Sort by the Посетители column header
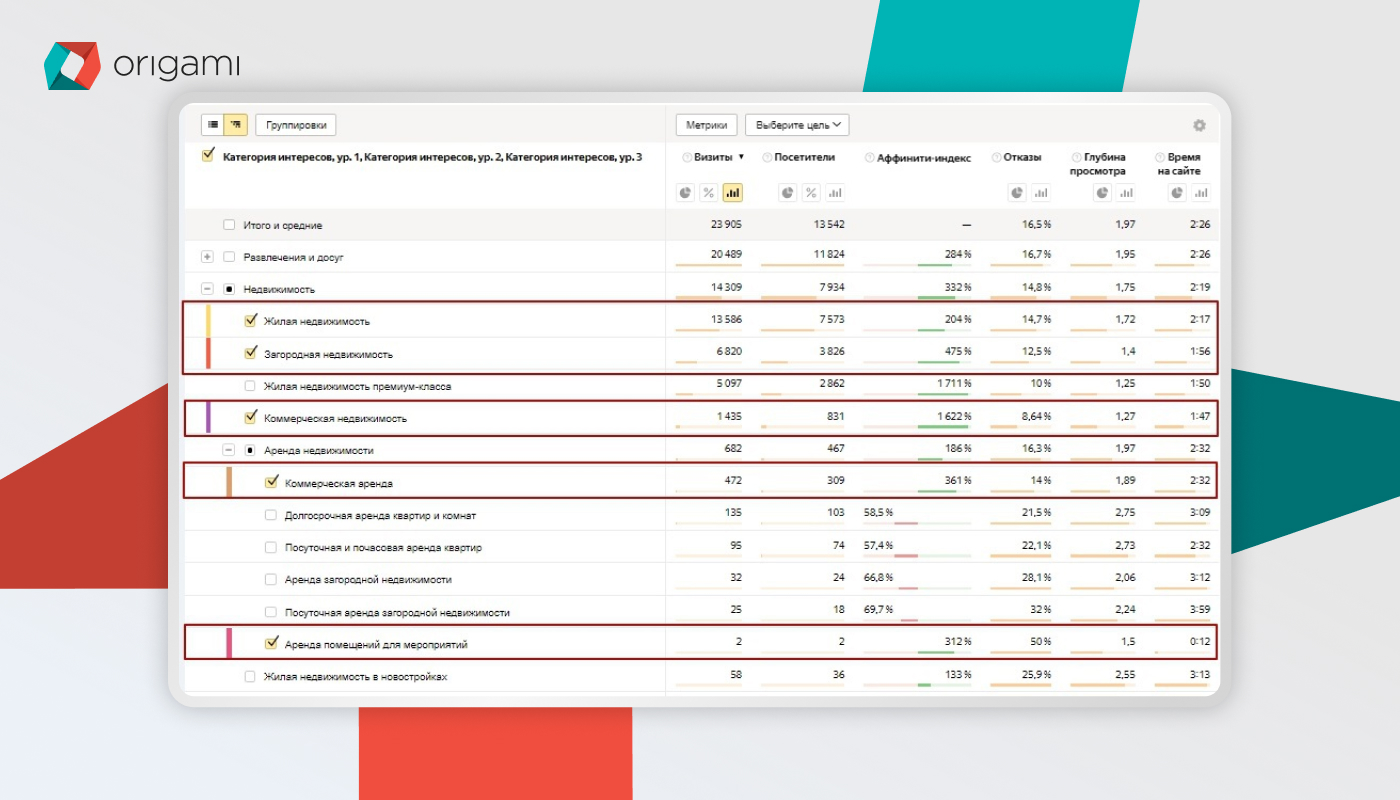Image resolution: width=1400 pixels, height=800 pixels. point(804,158)
